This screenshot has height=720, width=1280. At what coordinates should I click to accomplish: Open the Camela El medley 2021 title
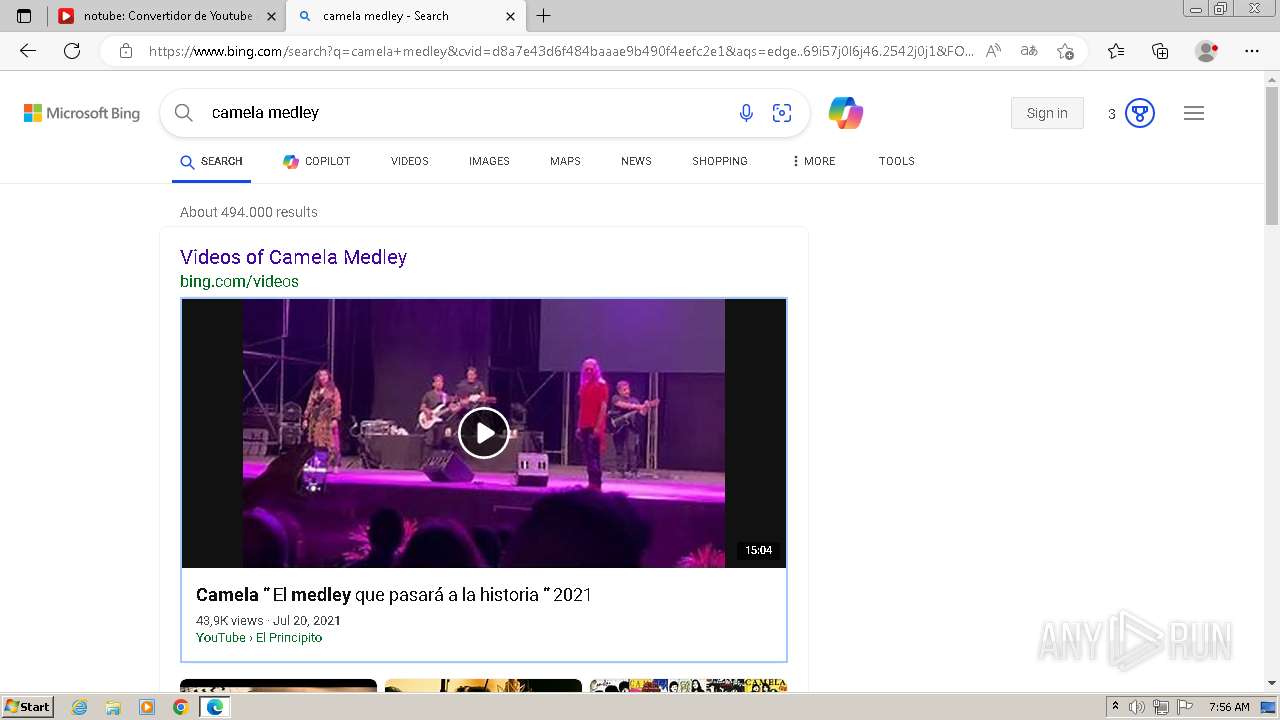394,595
